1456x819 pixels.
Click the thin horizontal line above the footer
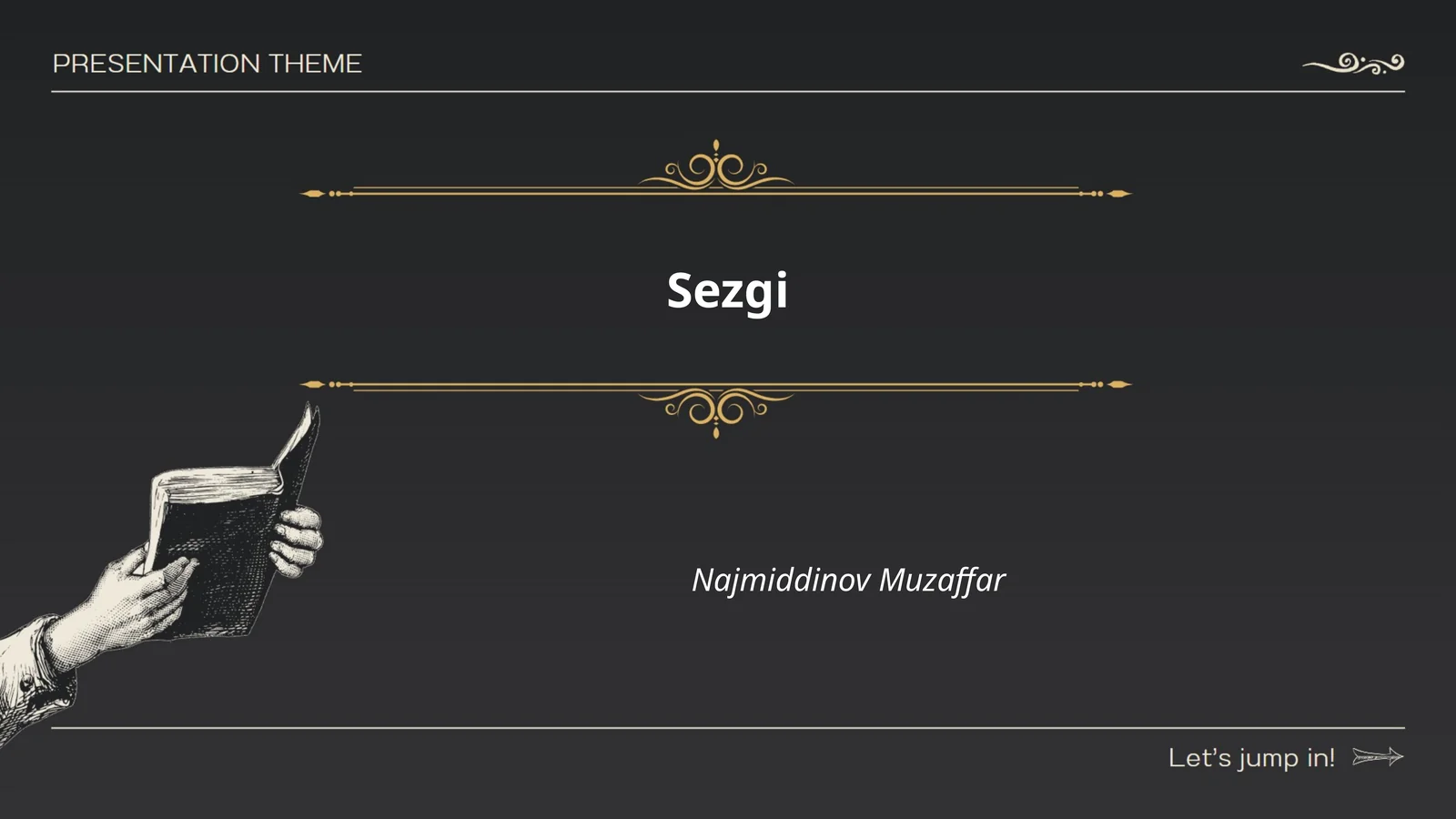click(x=728, y=728)
